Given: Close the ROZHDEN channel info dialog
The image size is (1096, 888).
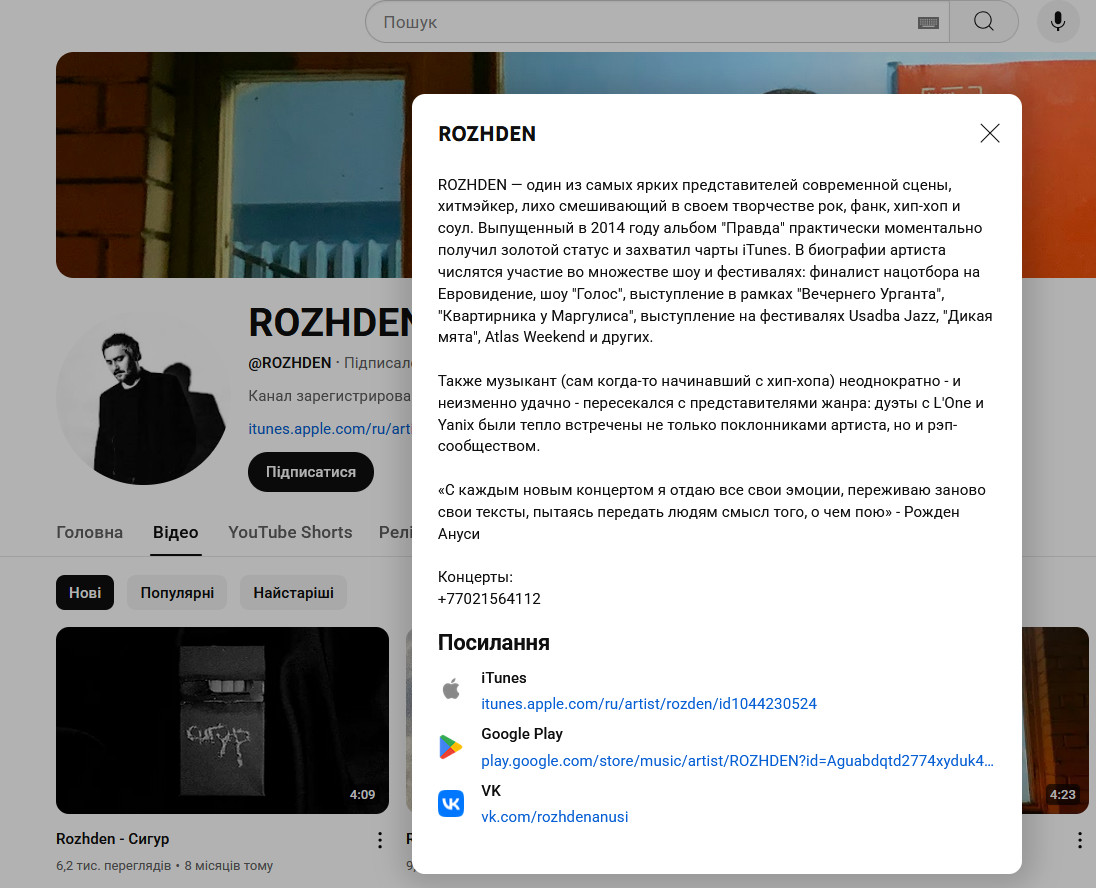Looking at the screenshot, I should [x=990, y=133].
